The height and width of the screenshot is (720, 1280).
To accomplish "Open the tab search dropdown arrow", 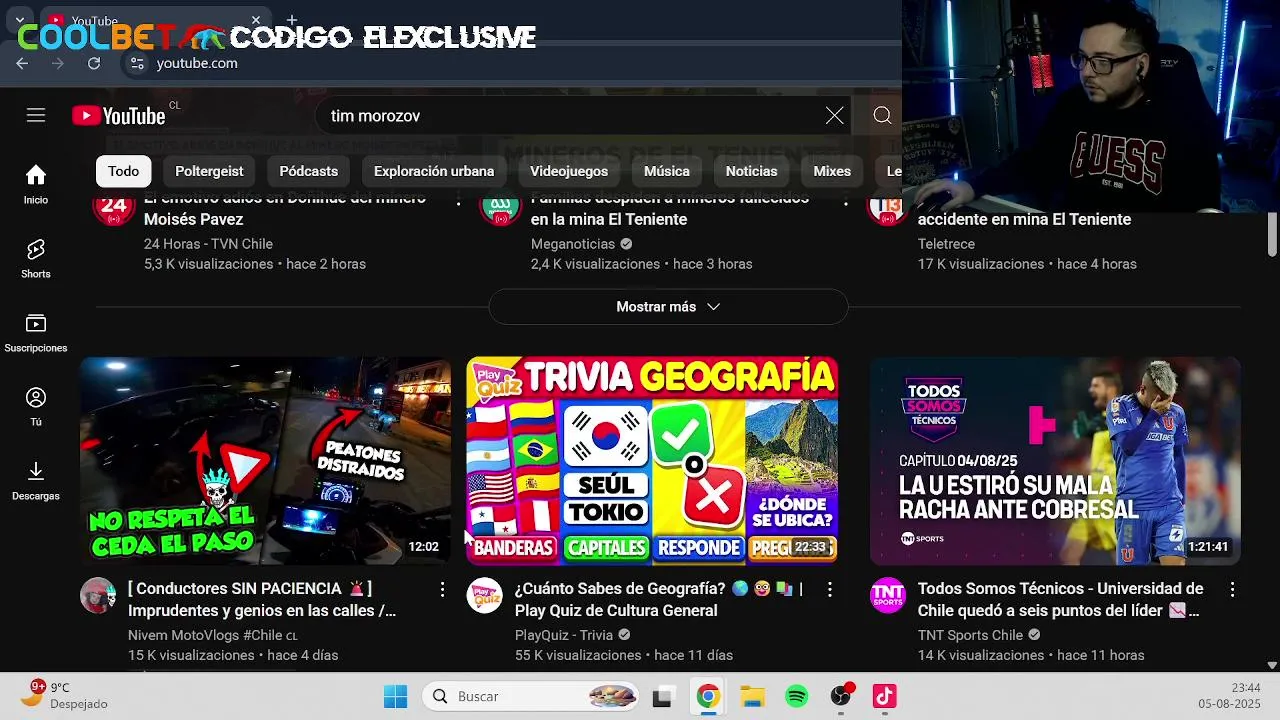I will [x=19, y=20].
